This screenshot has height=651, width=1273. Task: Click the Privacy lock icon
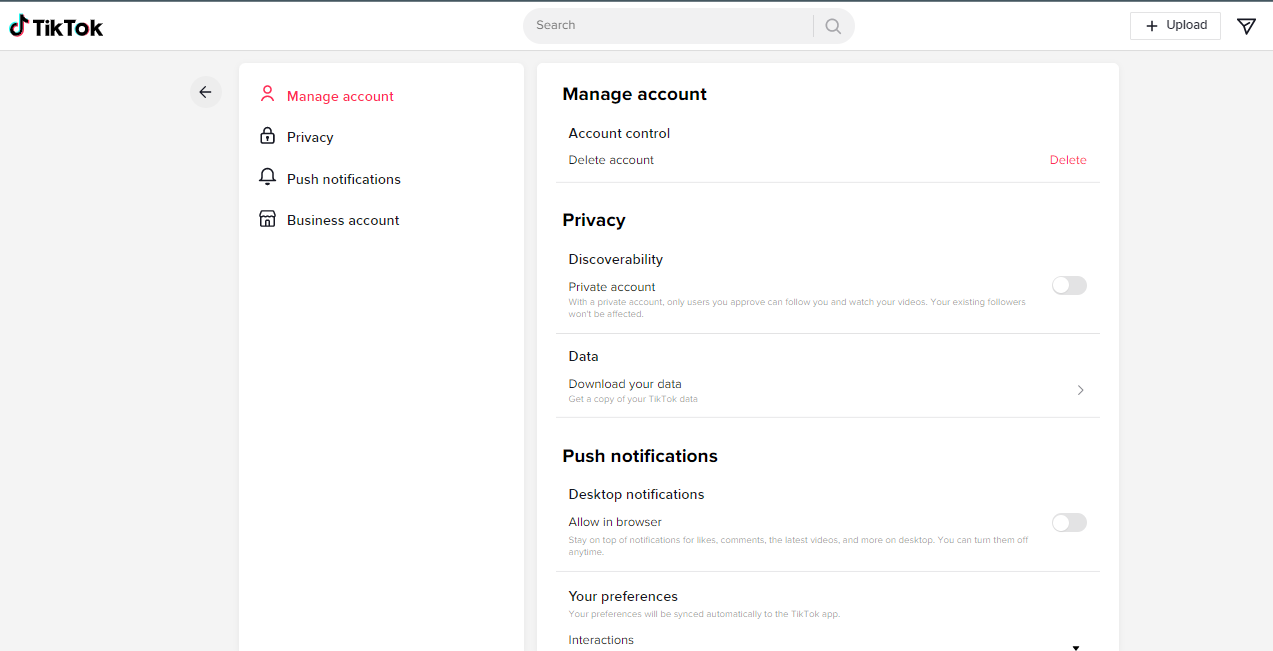point(267,136)
